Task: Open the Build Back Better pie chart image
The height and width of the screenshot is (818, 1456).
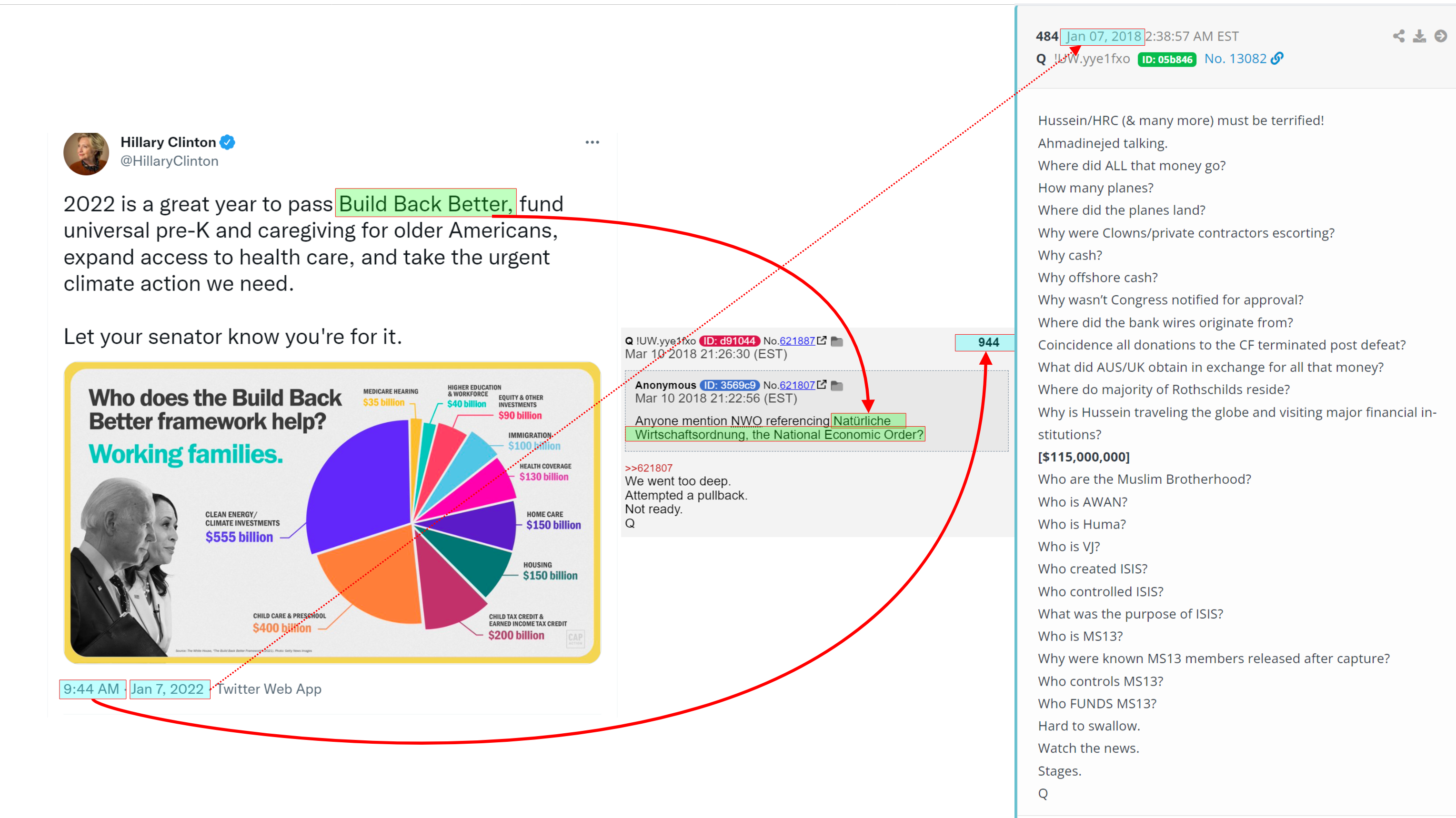Action: (x=332, y=512)
